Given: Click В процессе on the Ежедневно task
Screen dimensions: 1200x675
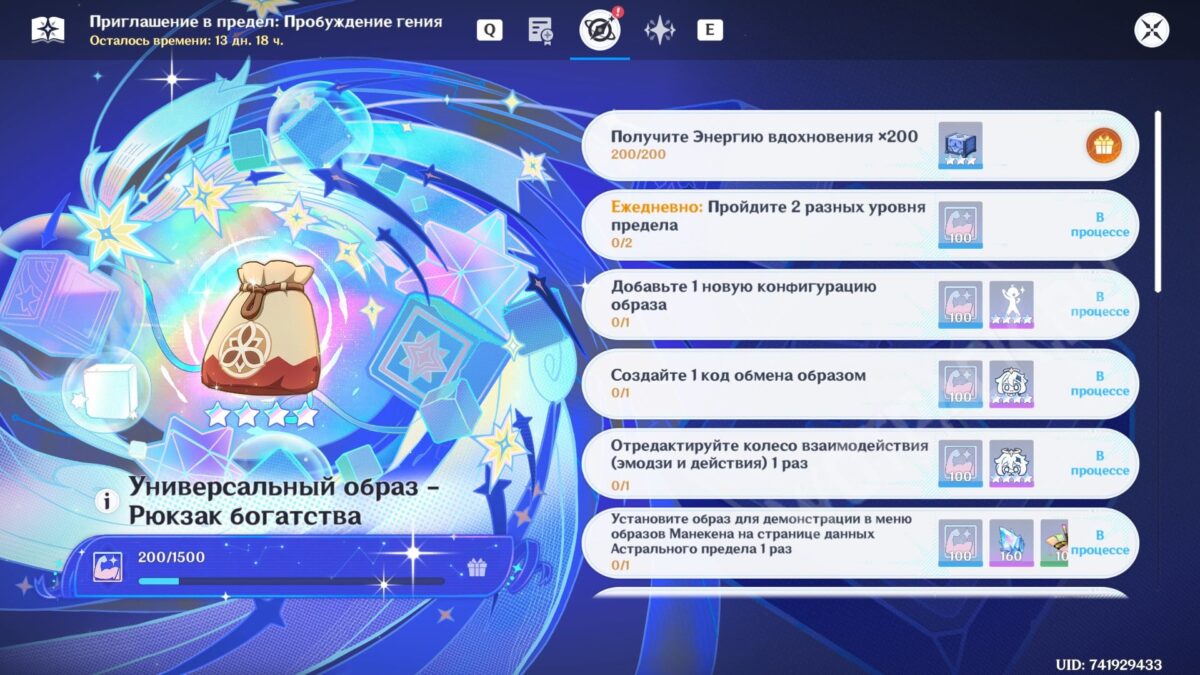Looking at the screenshot, I should click(x=1099, y=225).
